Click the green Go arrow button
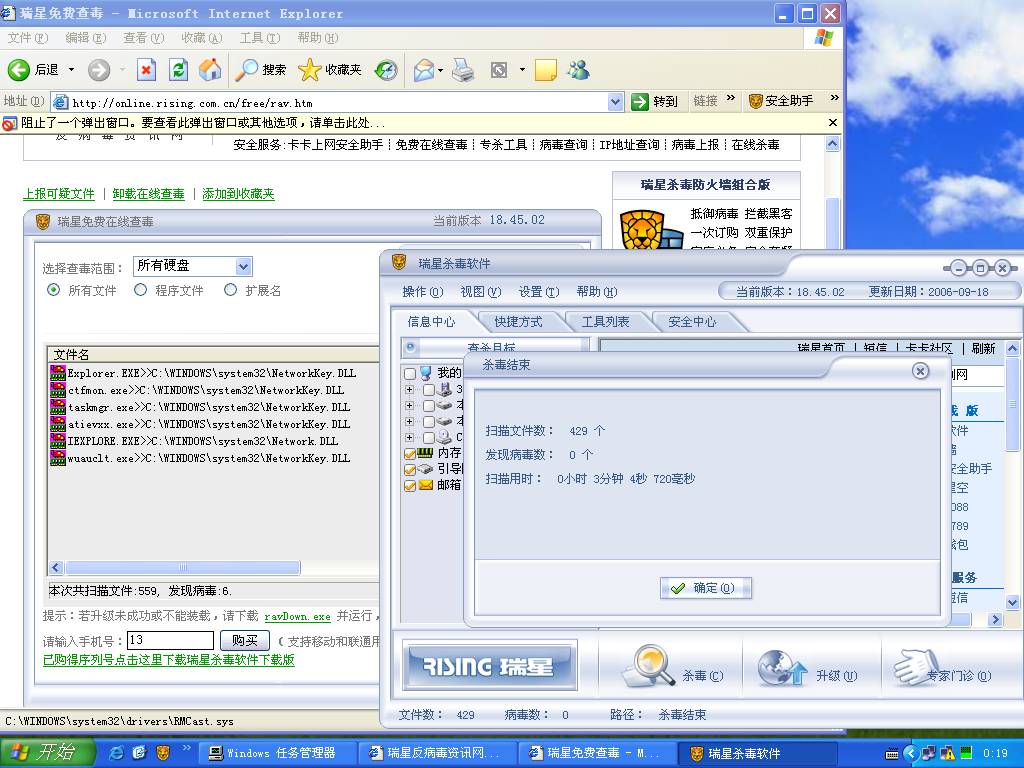The width and height of the screenshot is (1024, 768). [x=639, y=101]
